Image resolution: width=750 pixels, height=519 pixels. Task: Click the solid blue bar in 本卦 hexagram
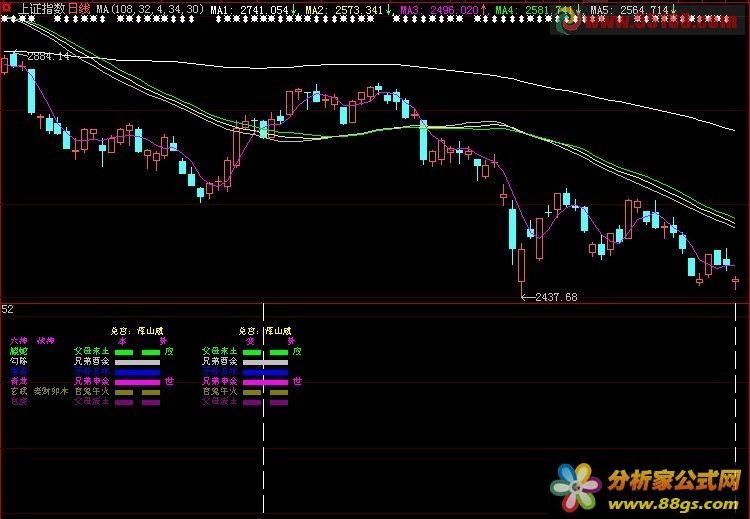[137, 372]
